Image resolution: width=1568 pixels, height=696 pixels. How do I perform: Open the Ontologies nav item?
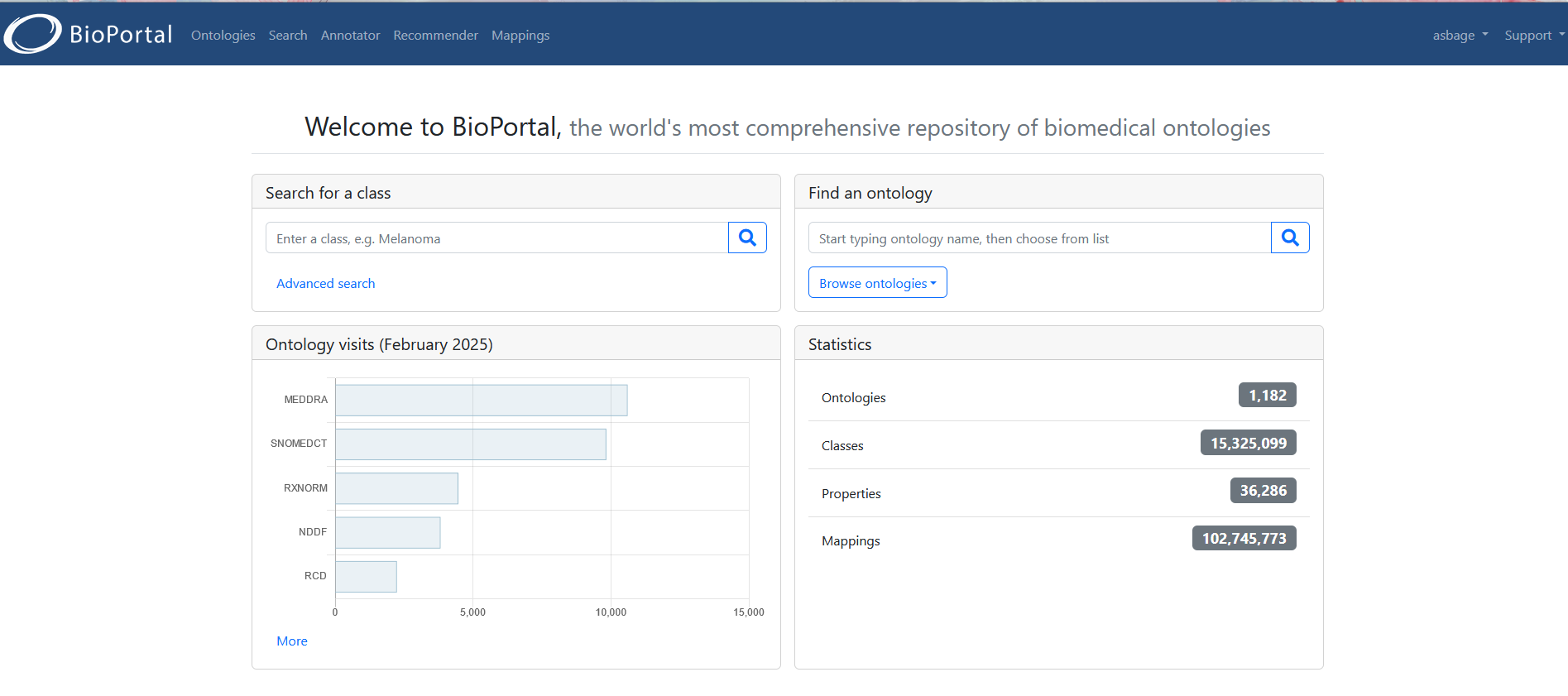point(223,35)
